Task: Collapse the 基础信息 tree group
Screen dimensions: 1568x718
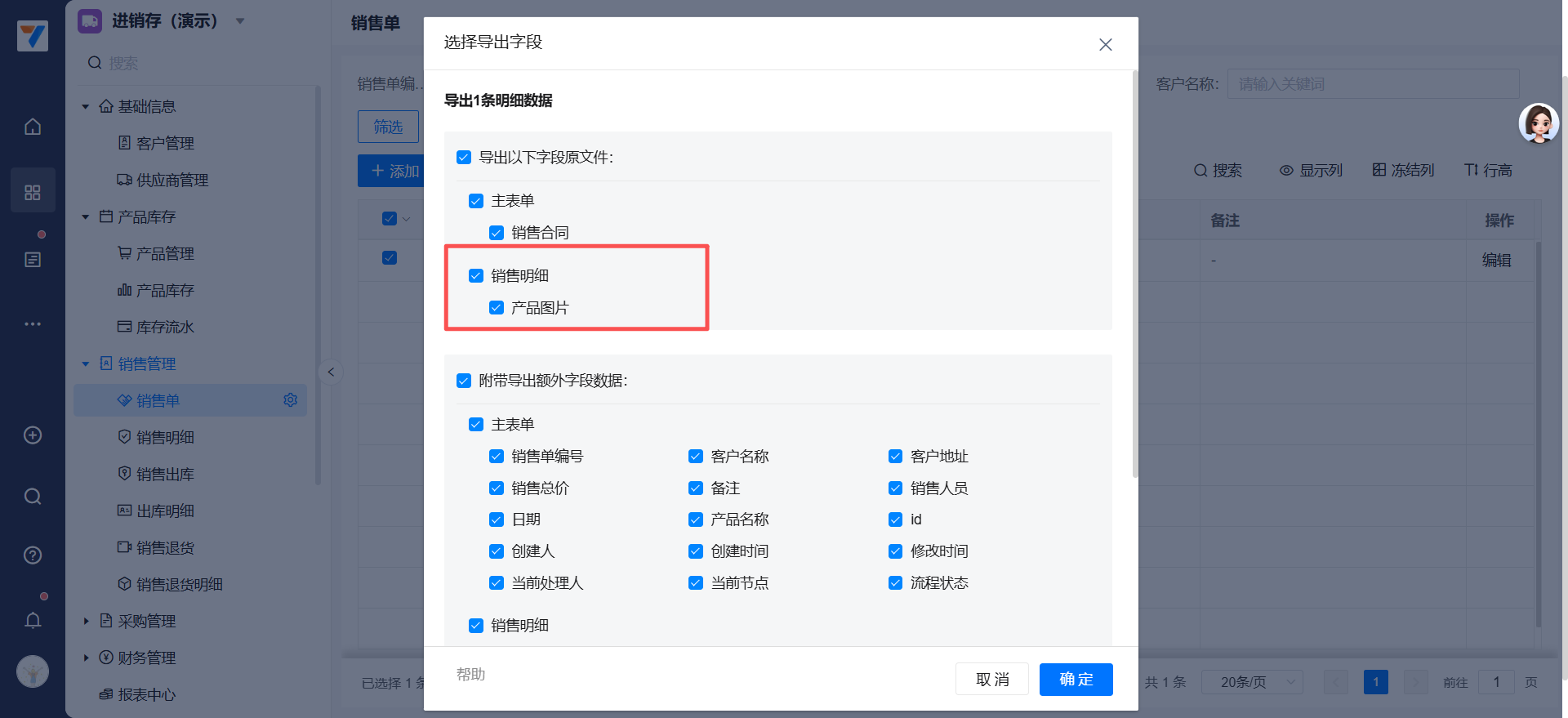Action: pos(86,107)
